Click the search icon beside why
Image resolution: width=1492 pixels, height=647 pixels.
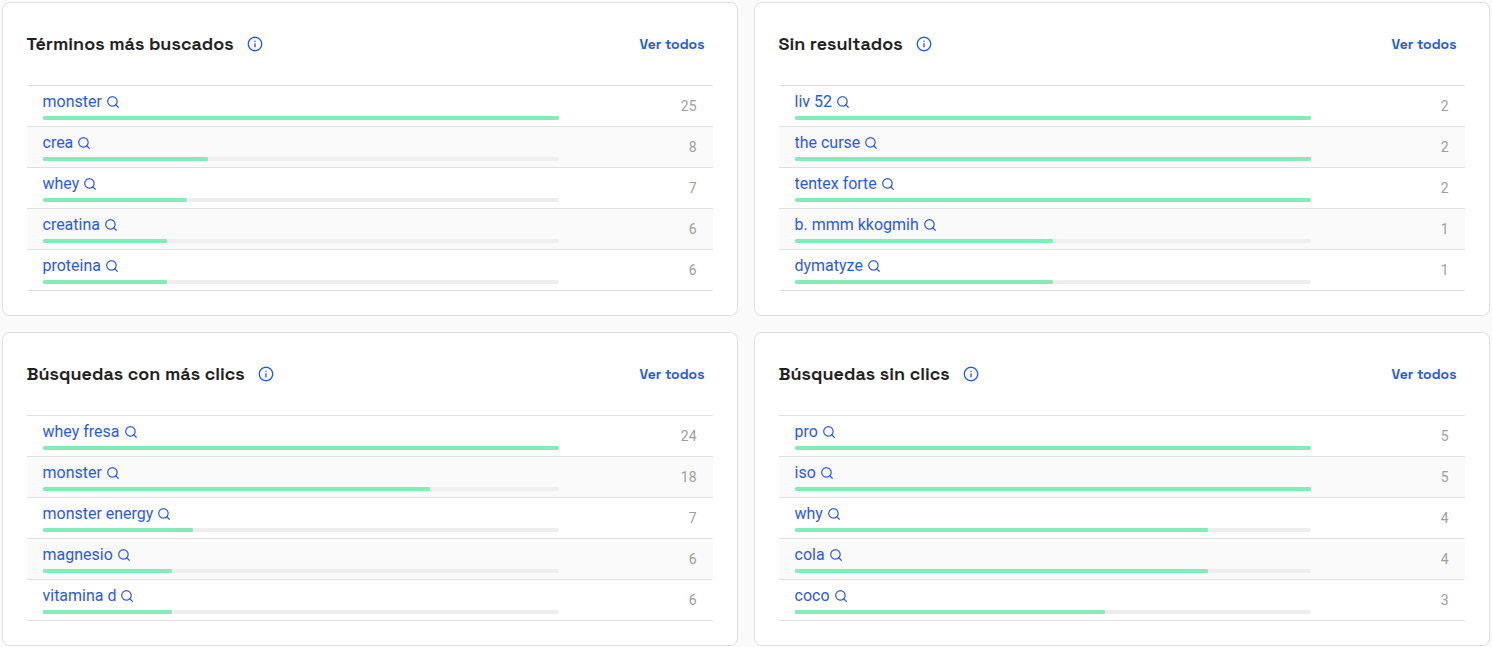tap(834, 514)
